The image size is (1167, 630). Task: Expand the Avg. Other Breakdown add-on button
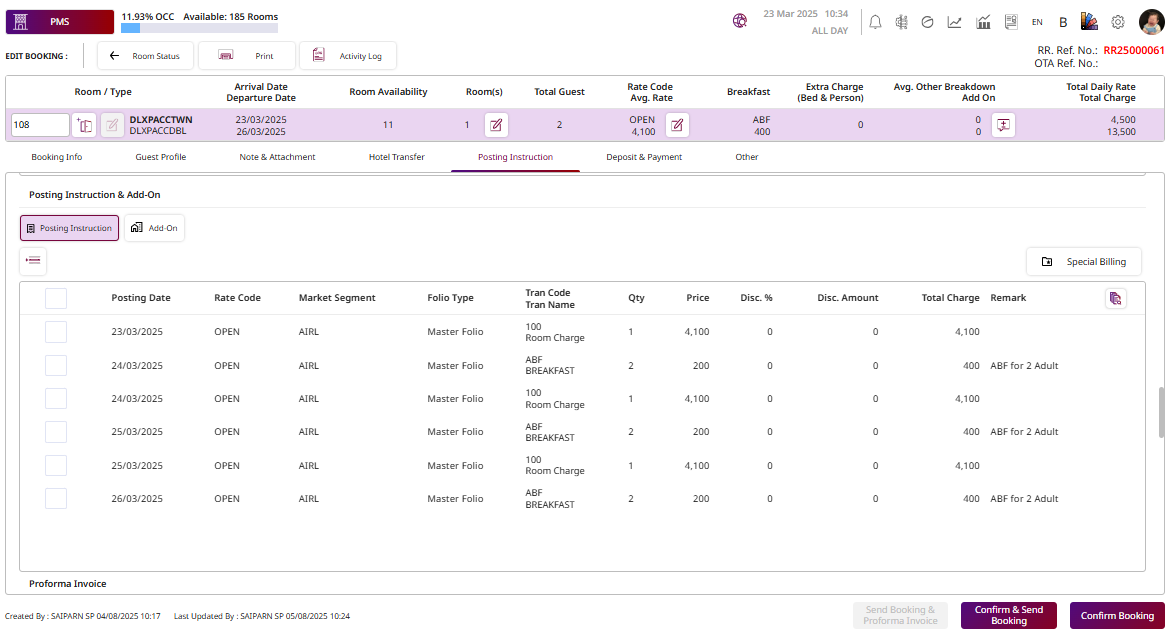click(1003, 125)
